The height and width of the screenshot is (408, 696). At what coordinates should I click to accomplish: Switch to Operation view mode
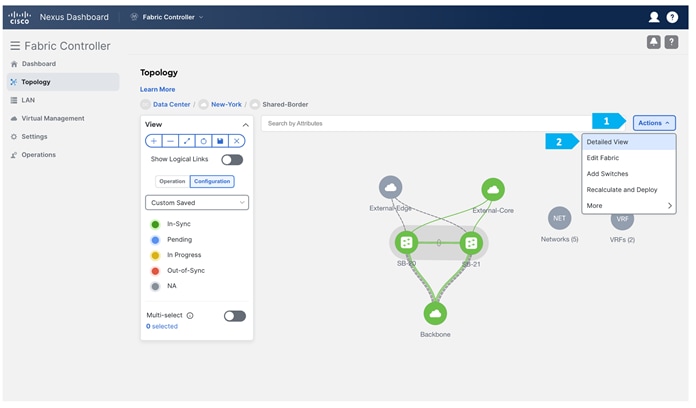[x=172, y=182]
